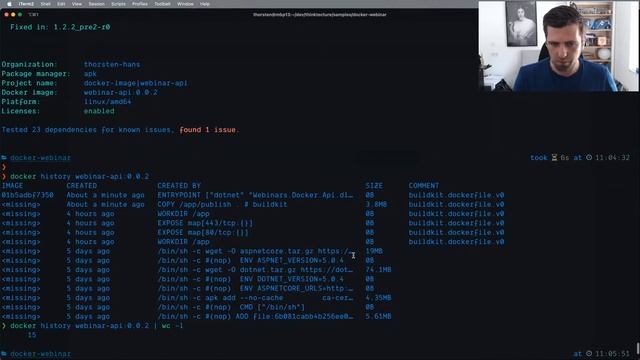The image size is (640, 360).
Task: Click the terminal scrollbar thumb at the right edge
Action: pos(638,349)
